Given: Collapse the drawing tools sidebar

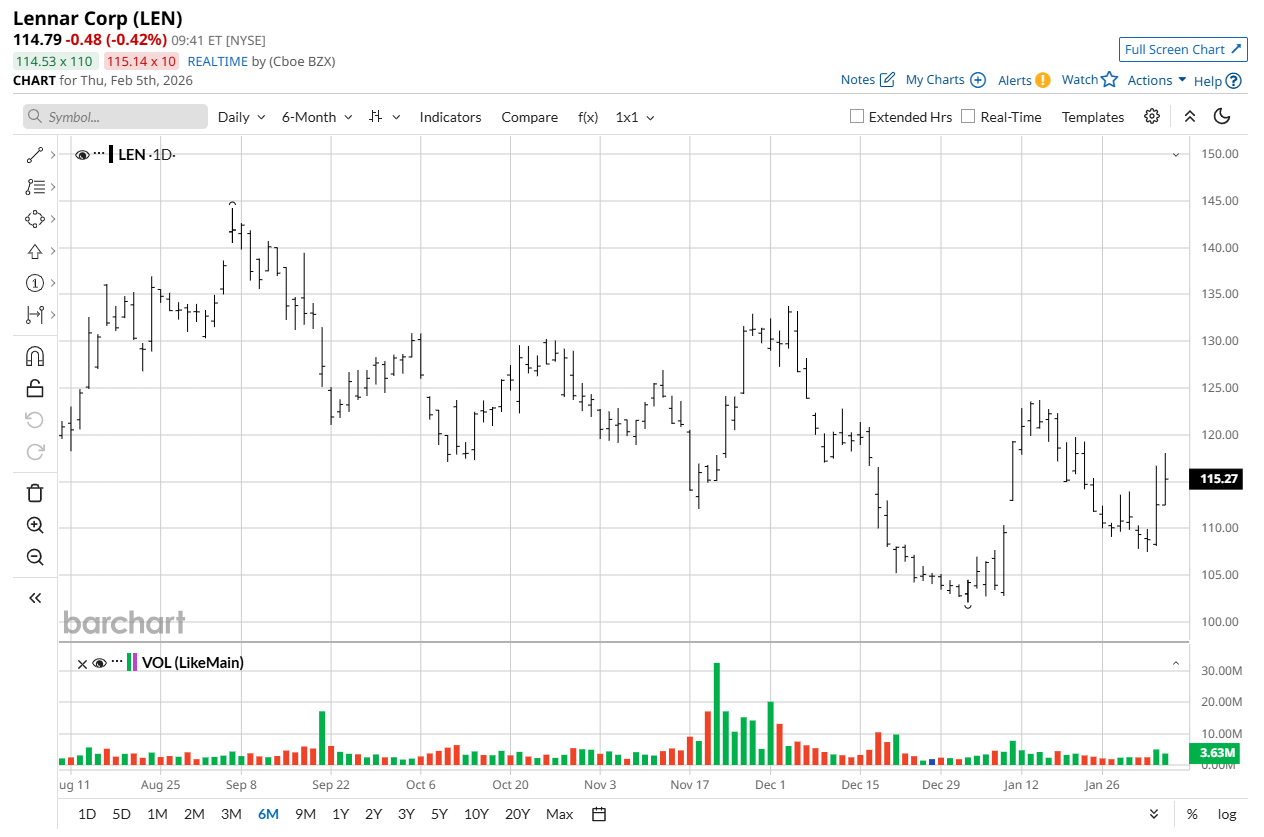Looking at the screenshot, I should pos(35,598).
